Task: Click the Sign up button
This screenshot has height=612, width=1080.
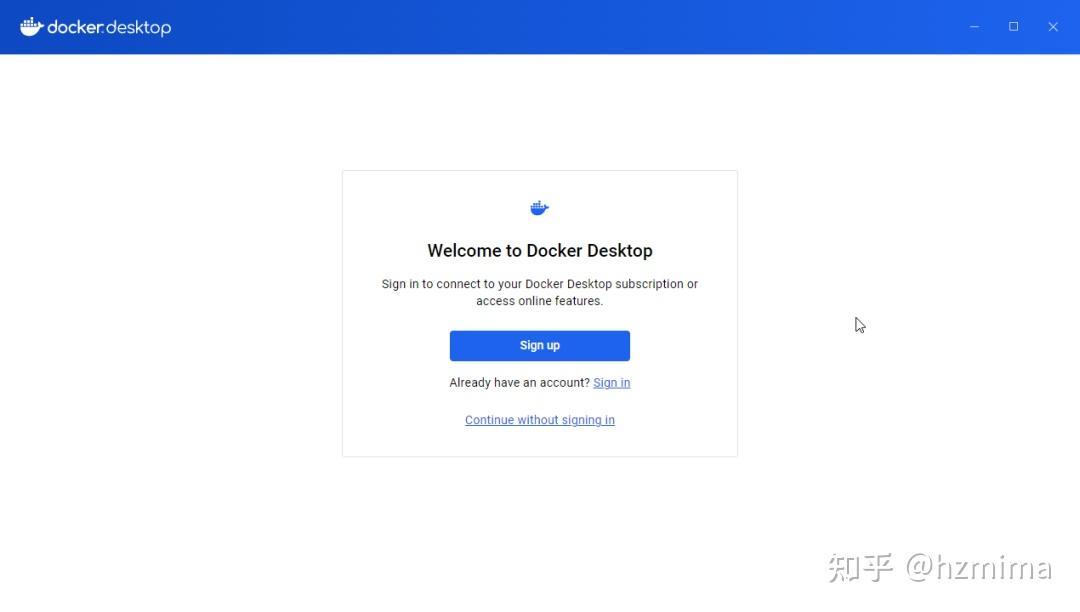Action: [539, 346]
